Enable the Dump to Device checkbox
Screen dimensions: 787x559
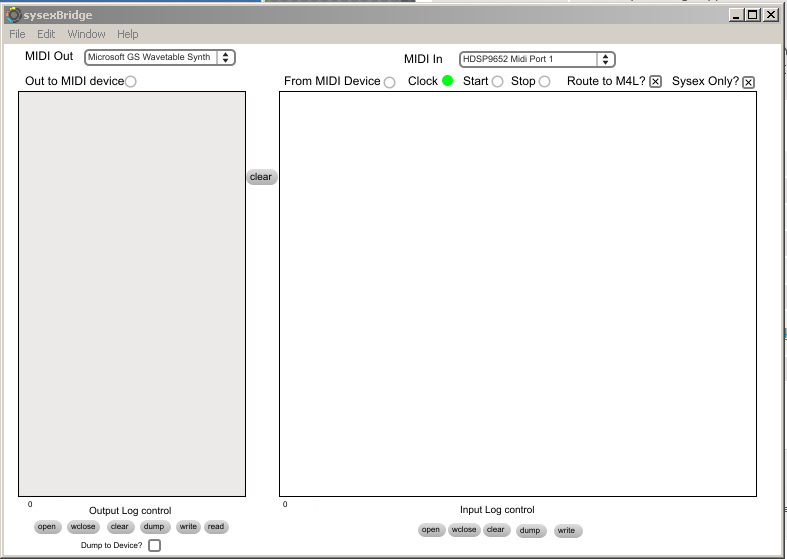(x=154, y=545)
